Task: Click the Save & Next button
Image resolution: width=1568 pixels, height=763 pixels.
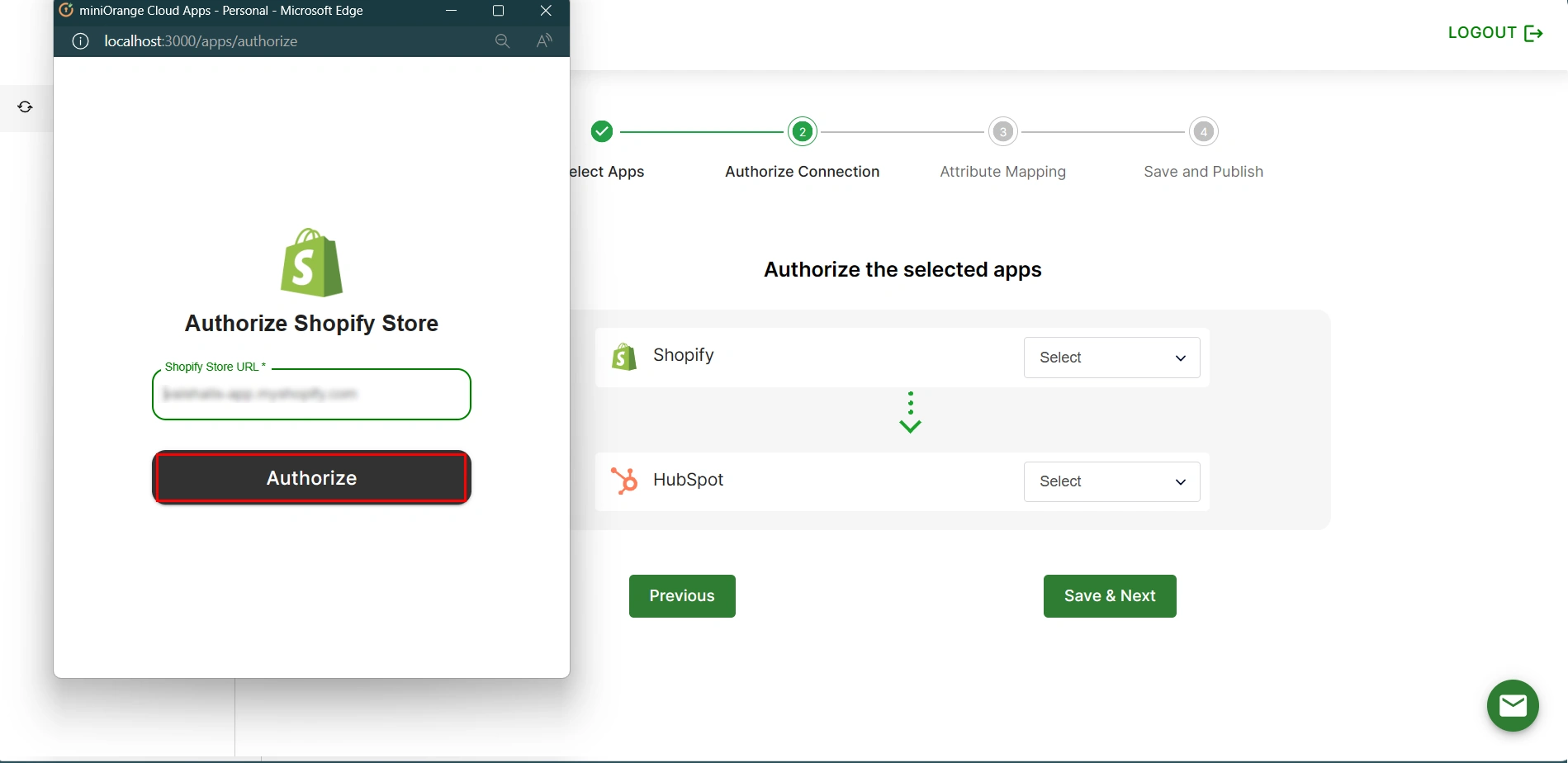Action: 1109,595
